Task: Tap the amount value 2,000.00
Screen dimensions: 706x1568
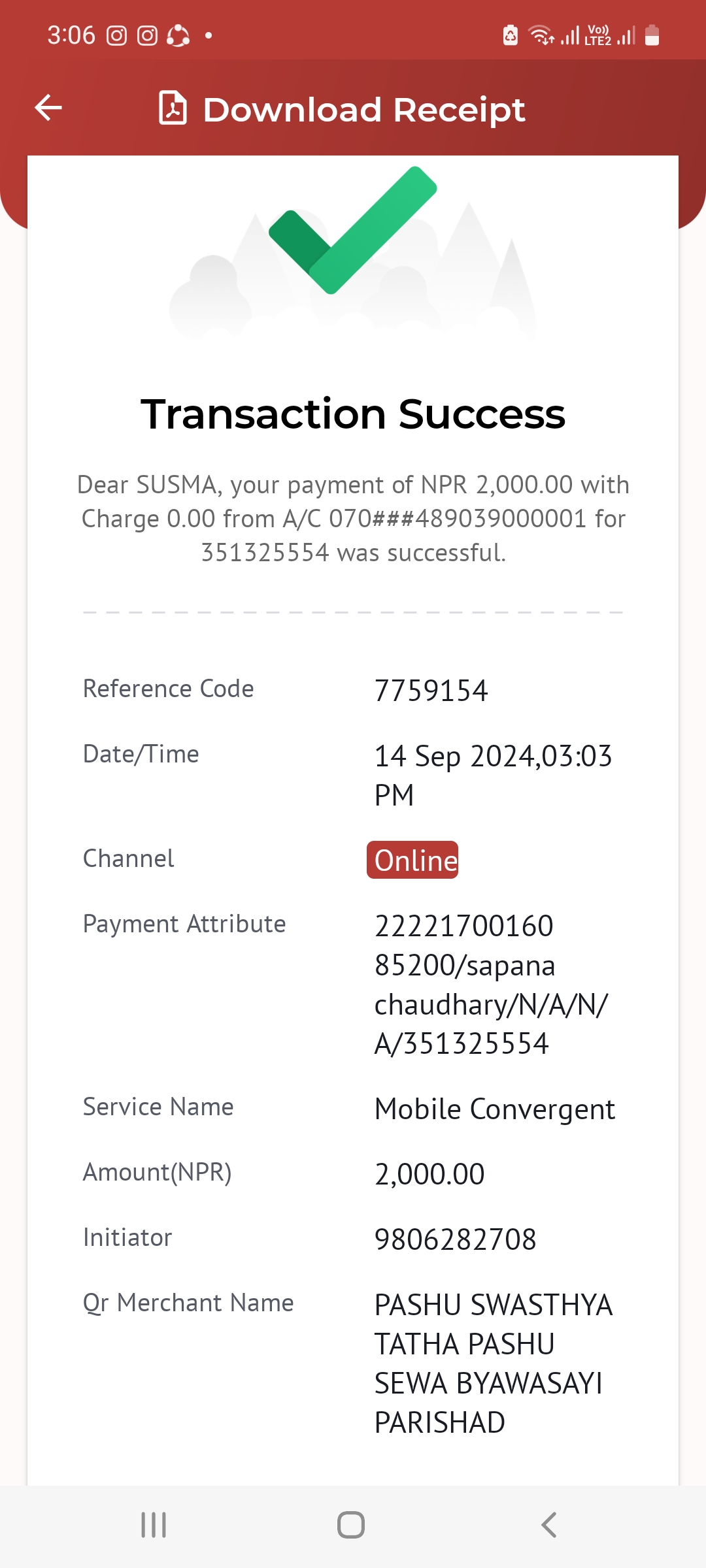Action: (x=429, y=1174)
